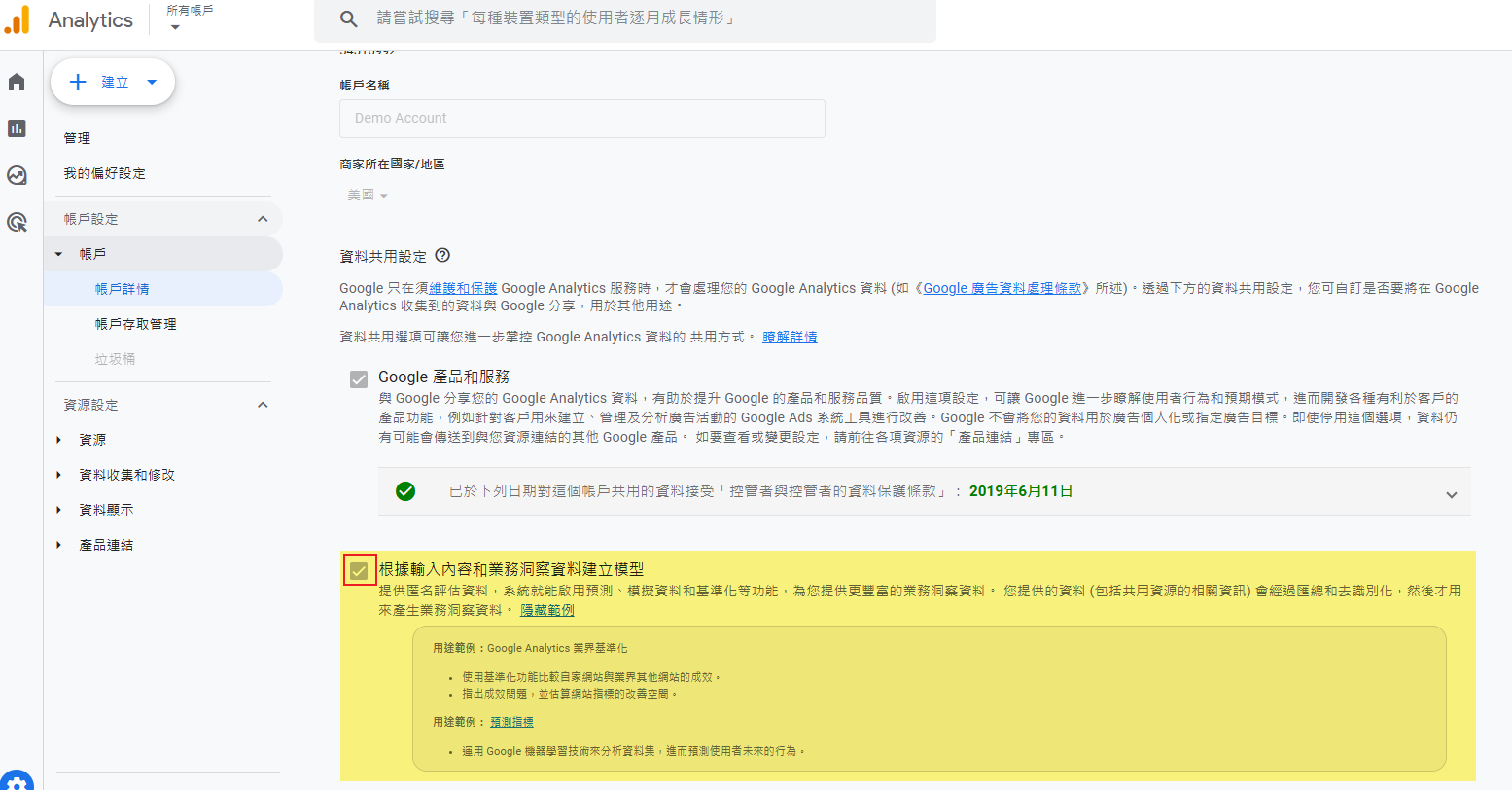Toggle the Google 產品和服務 checkbox
This screenshot has height=790, width=1512.
click(x=359, y=378)
